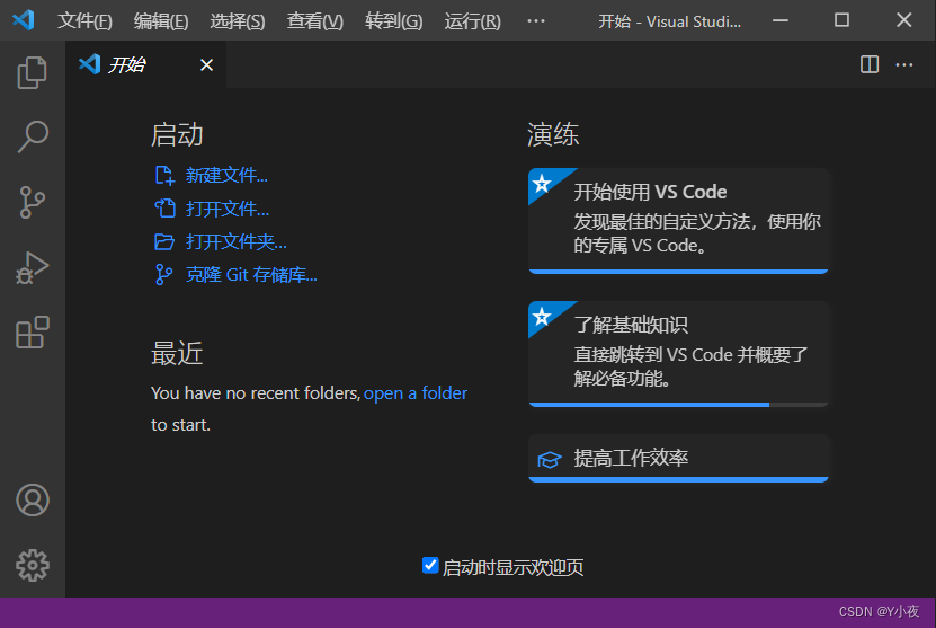Click the 启动 section heading
The image size is (936, 628).
point(177,135)
